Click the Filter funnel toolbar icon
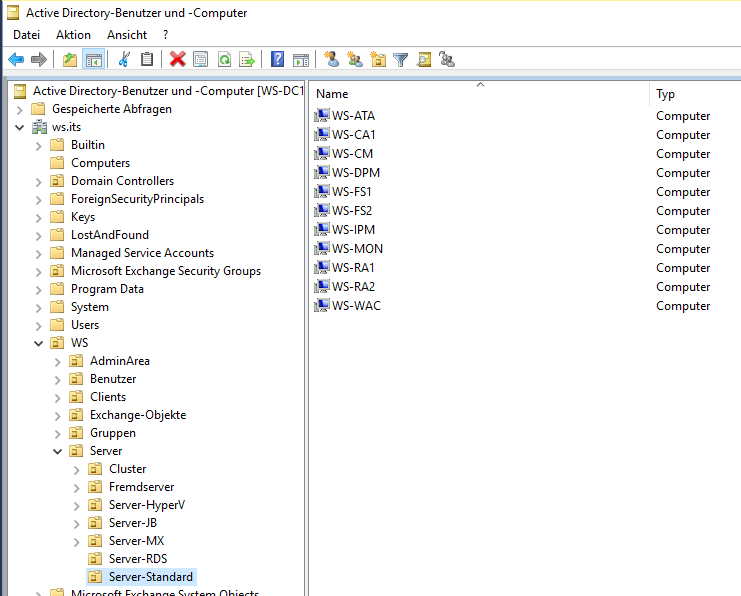Image resolution: width=741 pixels, height=596 pixels. pos(401,60)
